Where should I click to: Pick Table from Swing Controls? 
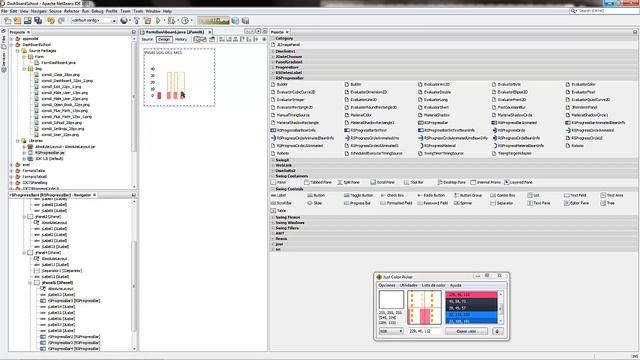278,211
